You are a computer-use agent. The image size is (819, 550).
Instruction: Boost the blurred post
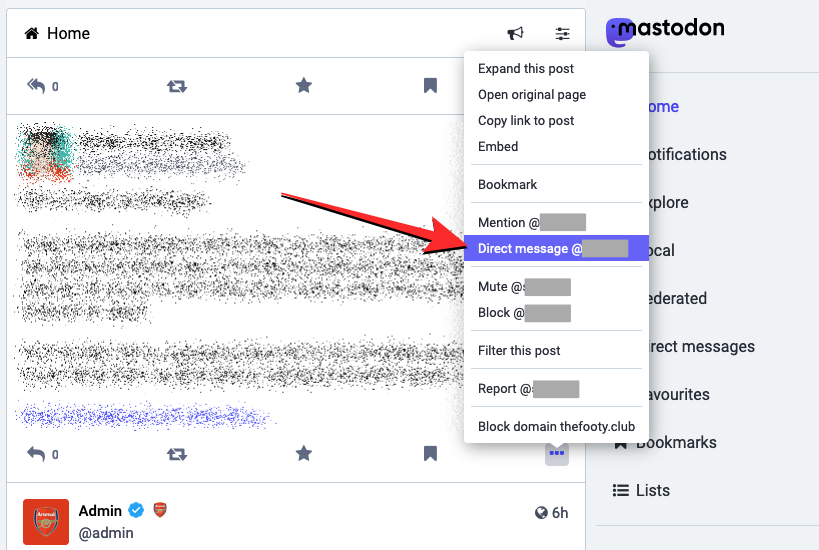(177, 454)
